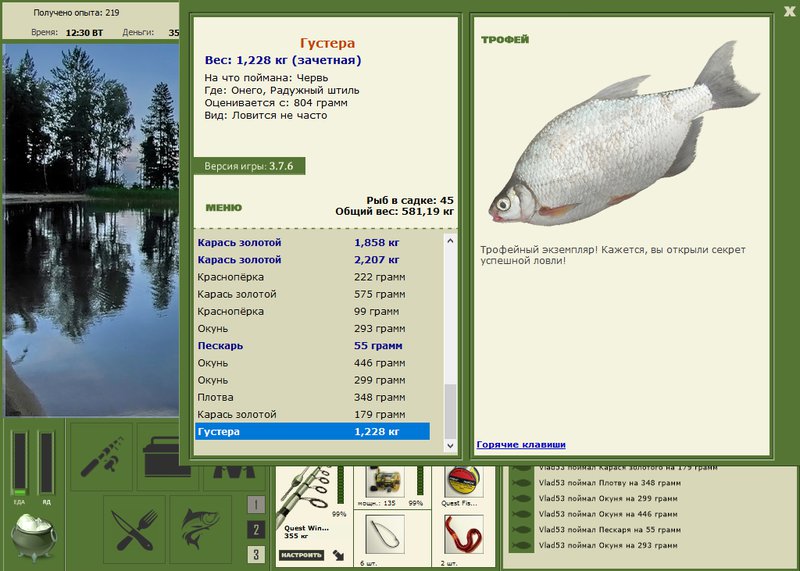This screenshot has width=800, height=571.
Task: Open the Горячие клавиши link
Action: (521, 444)
